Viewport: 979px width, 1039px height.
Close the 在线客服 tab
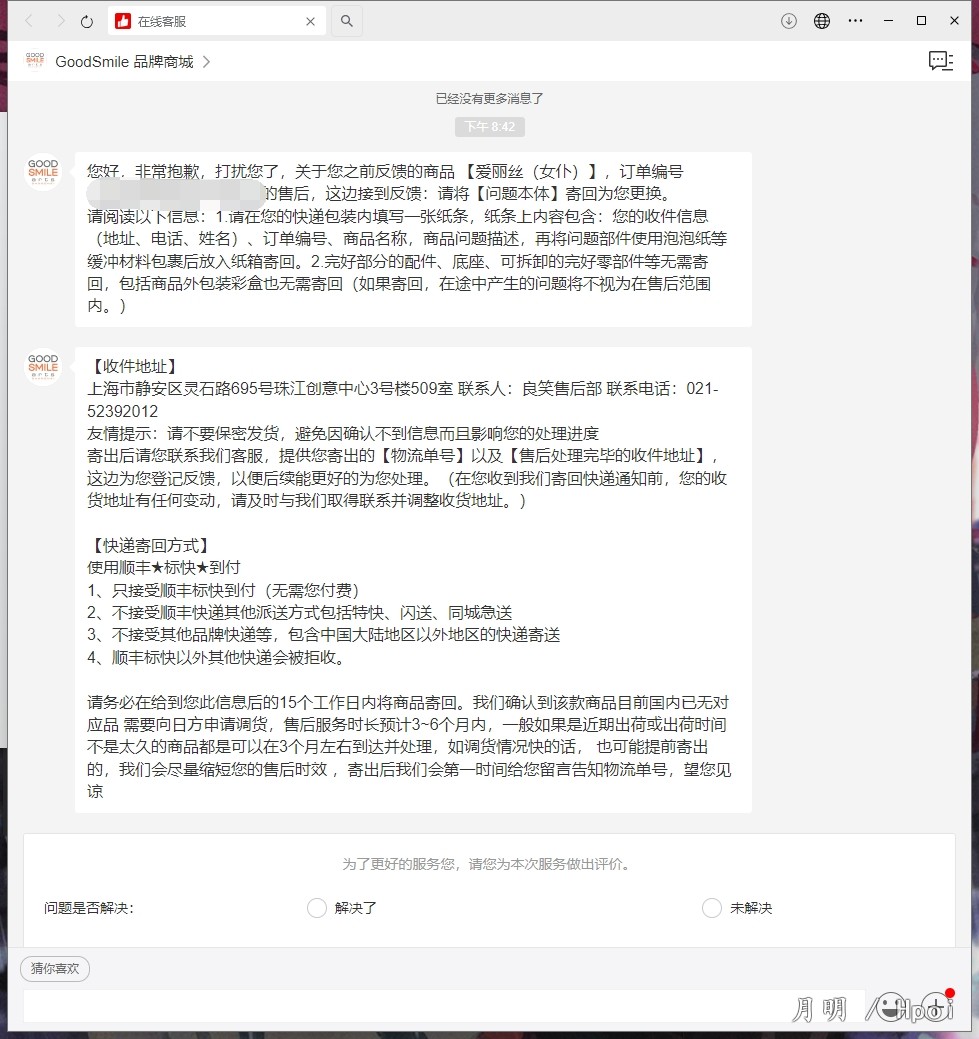310,21
